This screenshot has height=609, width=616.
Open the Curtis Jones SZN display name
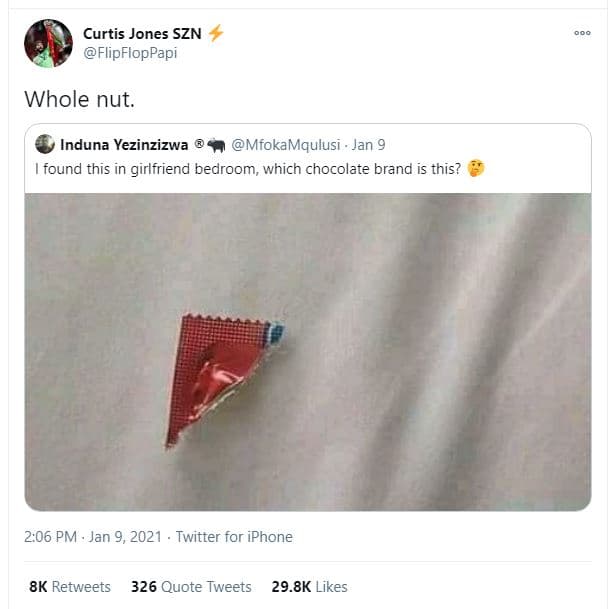pos(142,33)
